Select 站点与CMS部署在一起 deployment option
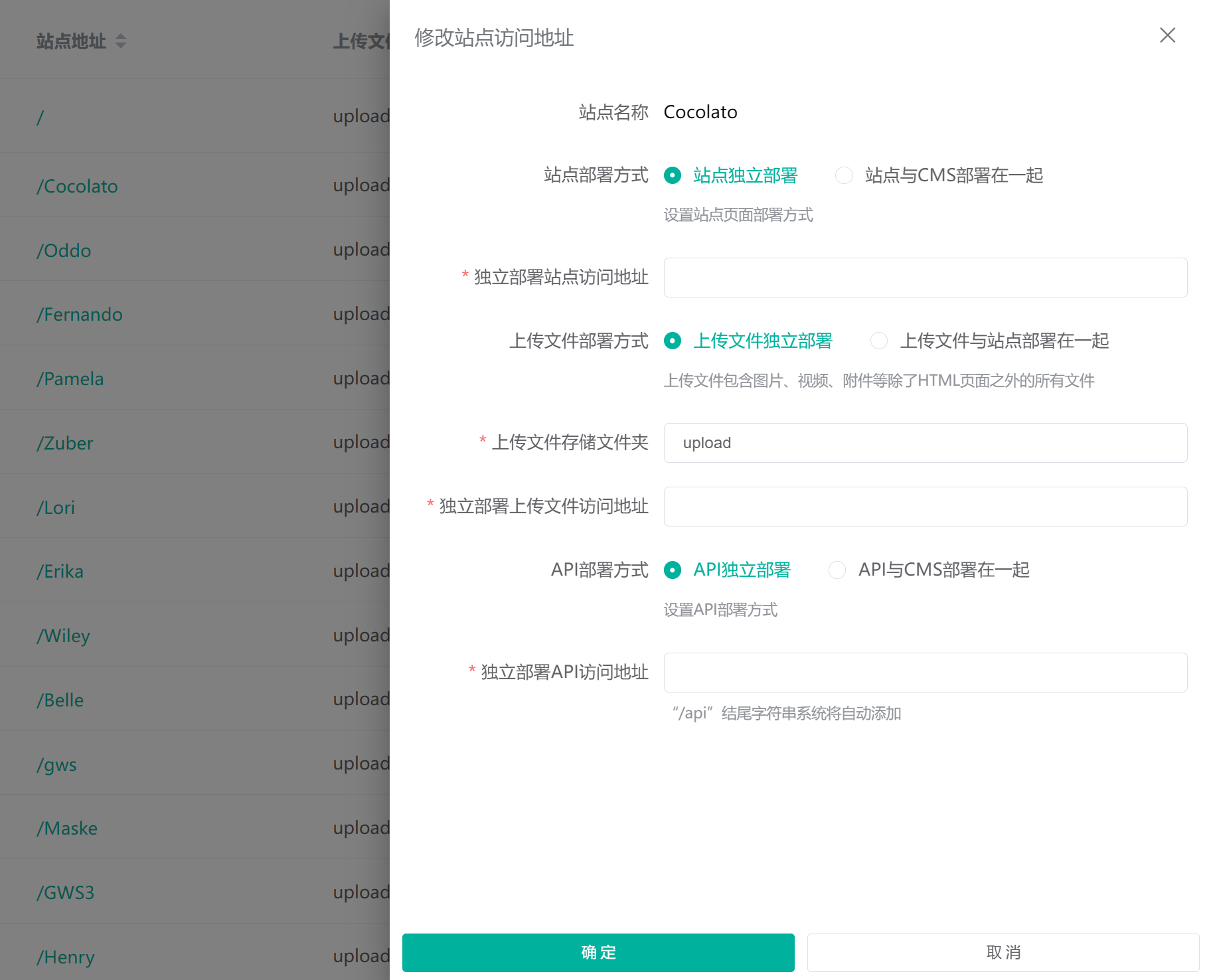 pos(843,175)
